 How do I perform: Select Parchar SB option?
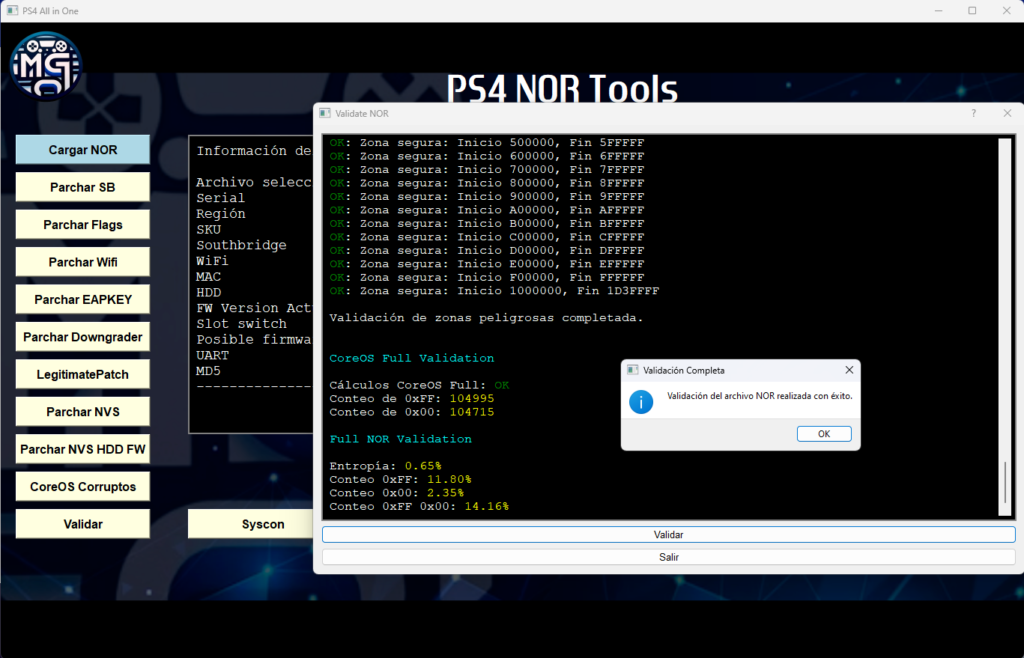tap(83, 187)
